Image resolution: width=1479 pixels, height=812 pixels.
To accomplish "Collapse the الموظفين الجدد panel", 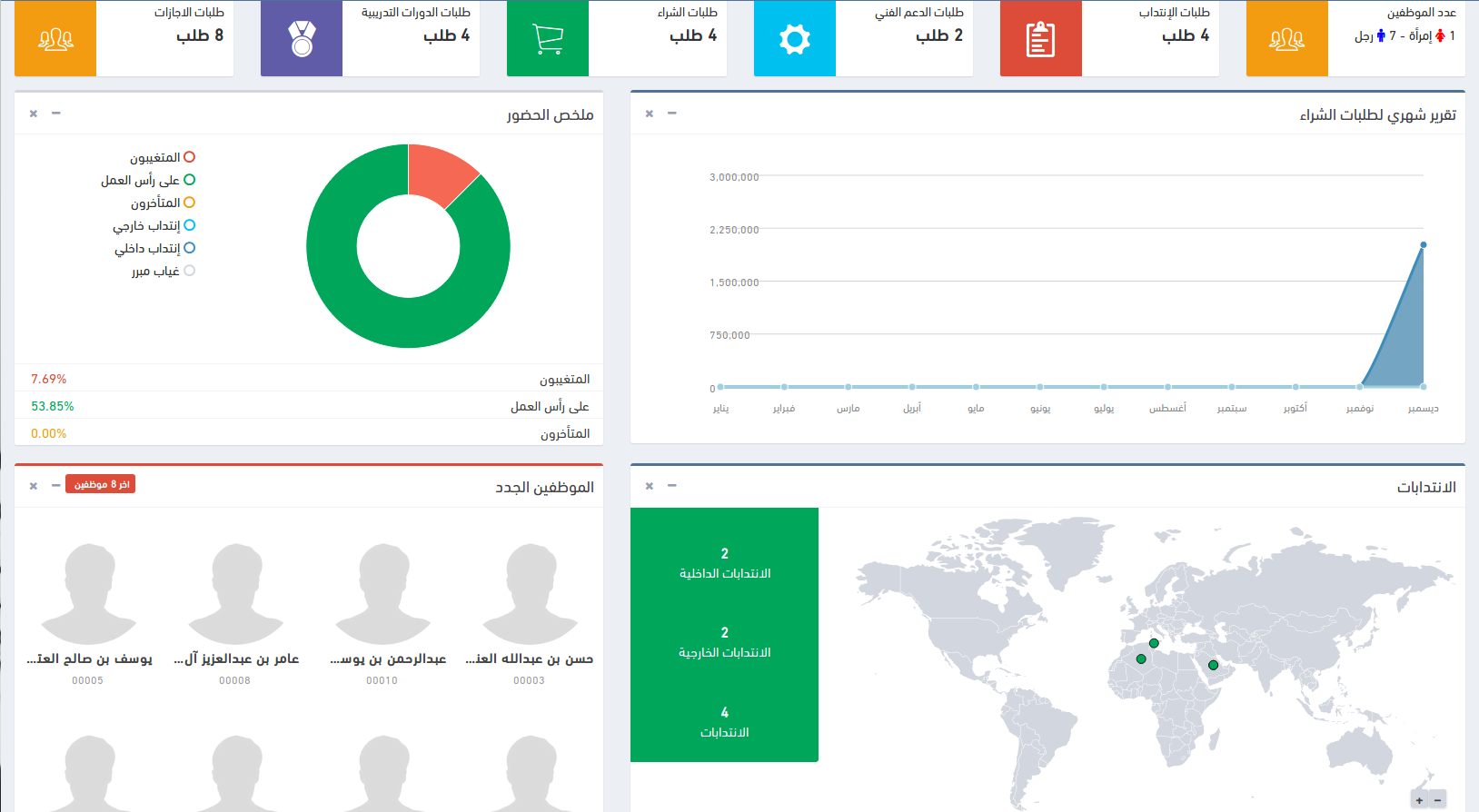I will point(56,486).
